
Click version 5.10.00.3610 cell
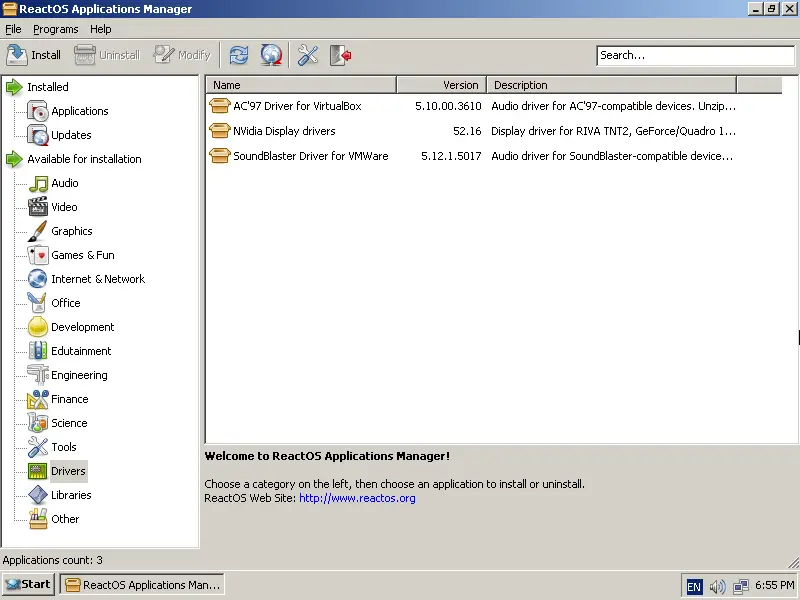coord(448,106)
